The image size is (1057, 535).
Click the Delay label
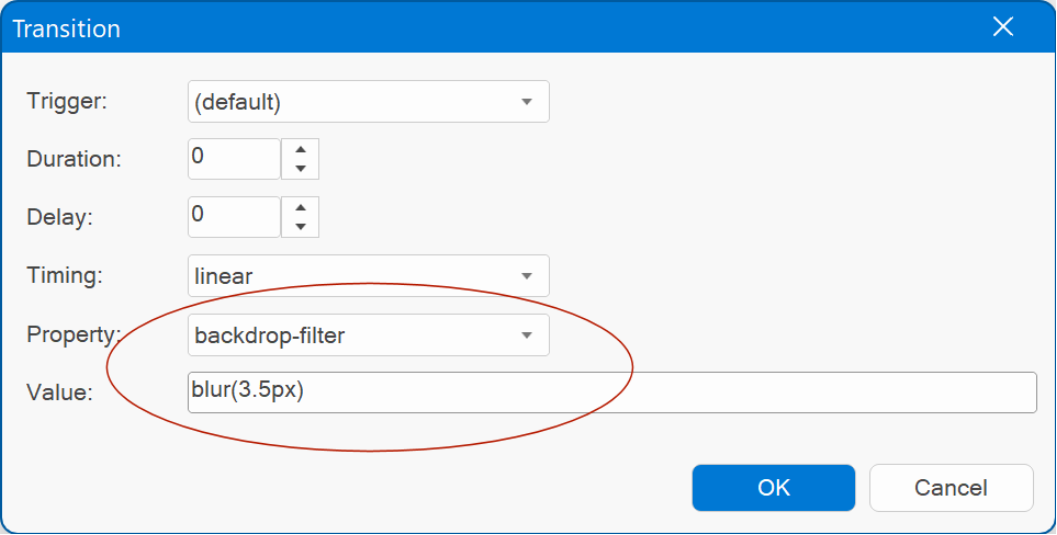(x=59, y=217)
